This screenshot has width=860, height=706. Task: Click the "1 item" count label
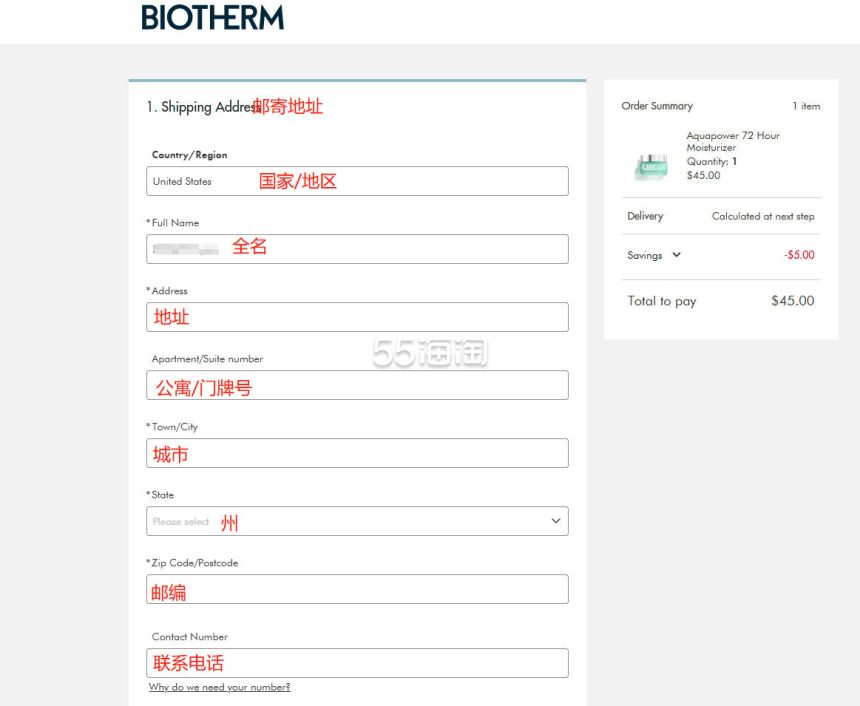(806, 106)
